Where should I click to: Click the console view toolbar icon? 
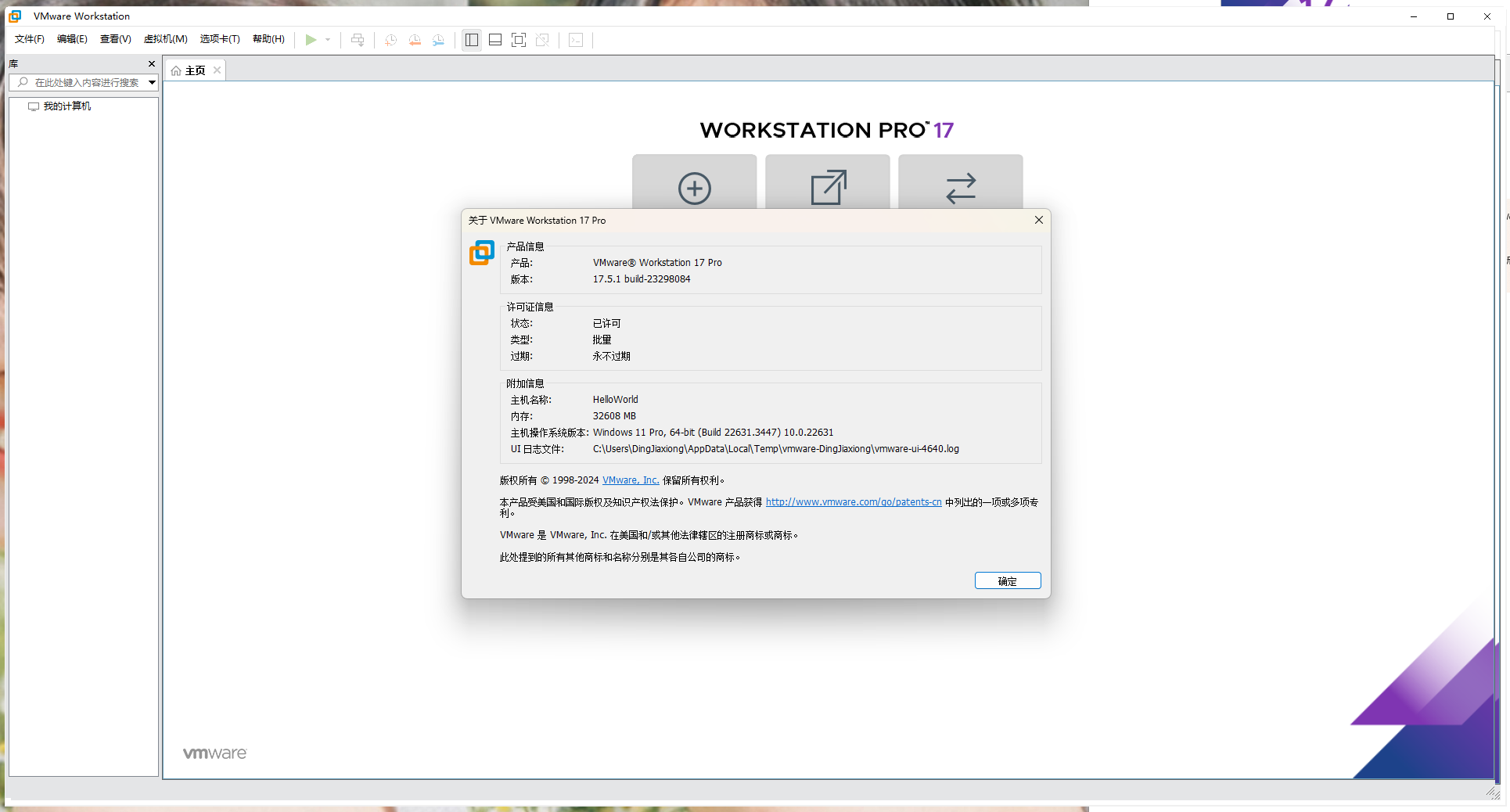[x=576, y=40]
